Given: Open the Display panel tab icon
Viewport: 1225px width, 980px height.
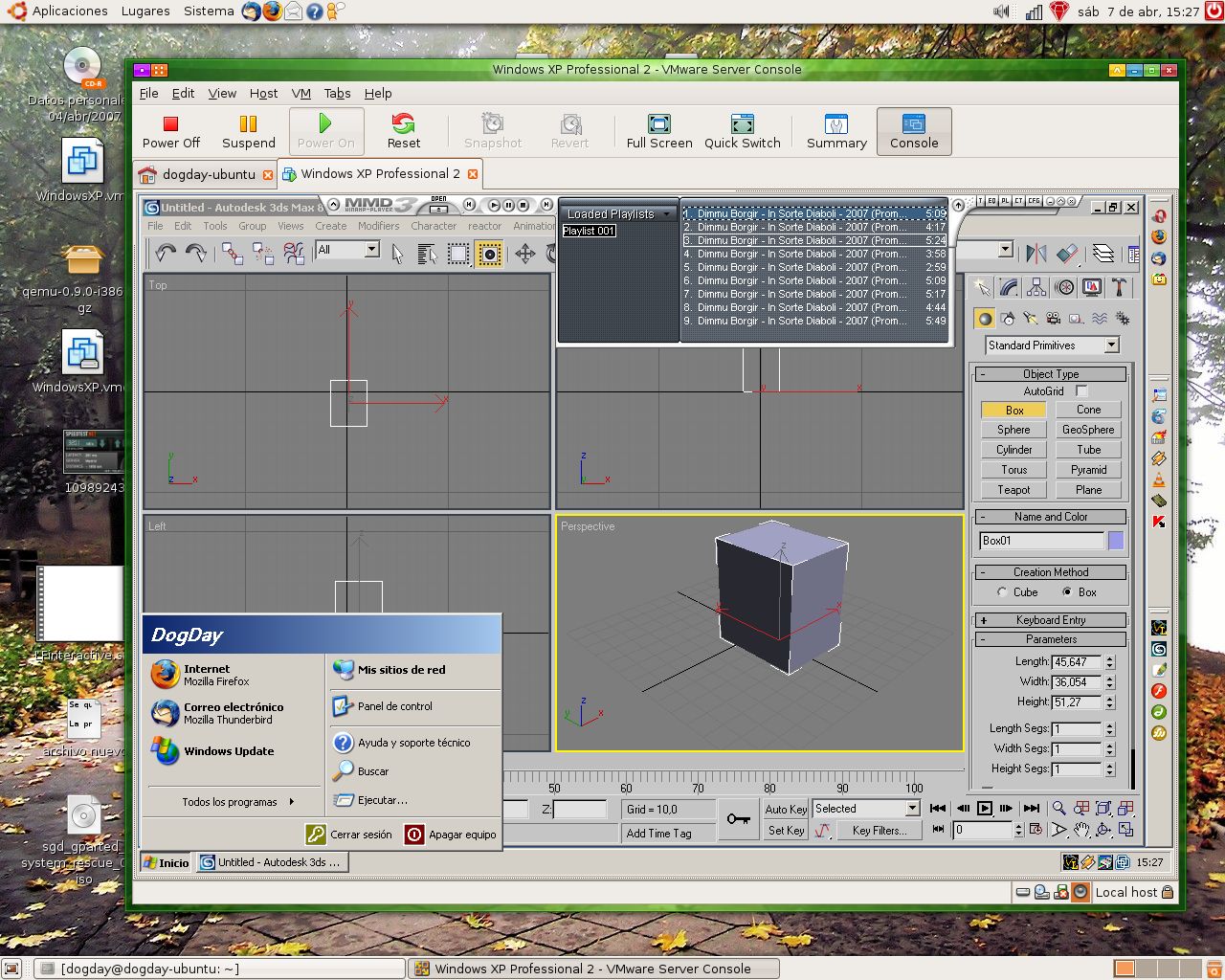Looking at the screenshot, I should click(x=1092, y=287).
